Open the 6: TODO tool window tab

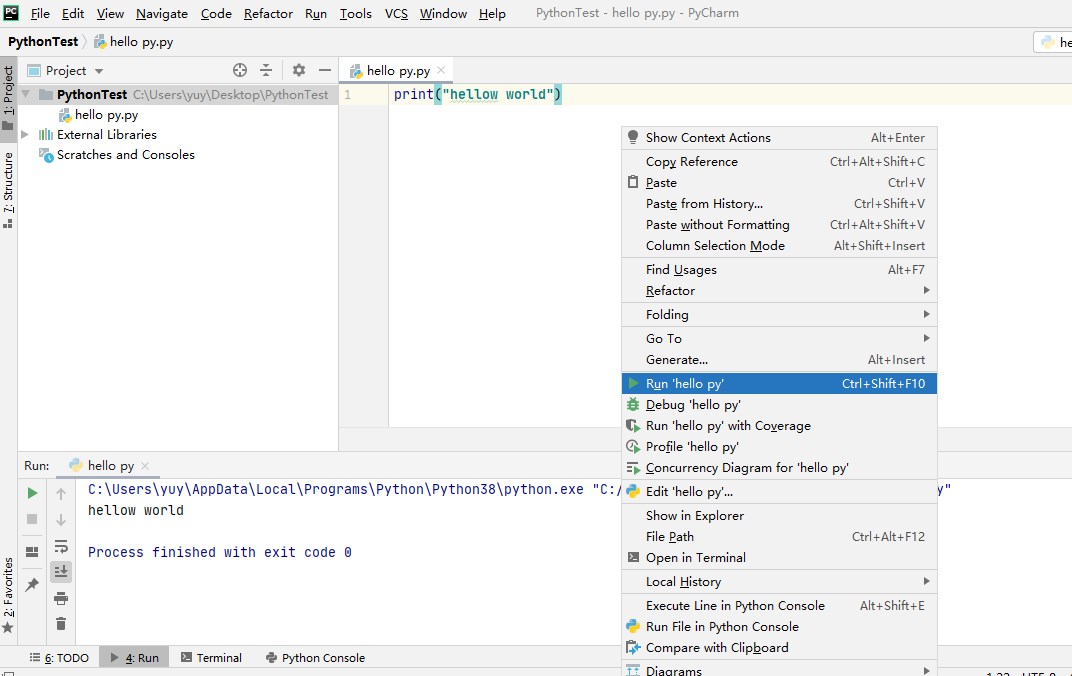[x=59, y=658]
